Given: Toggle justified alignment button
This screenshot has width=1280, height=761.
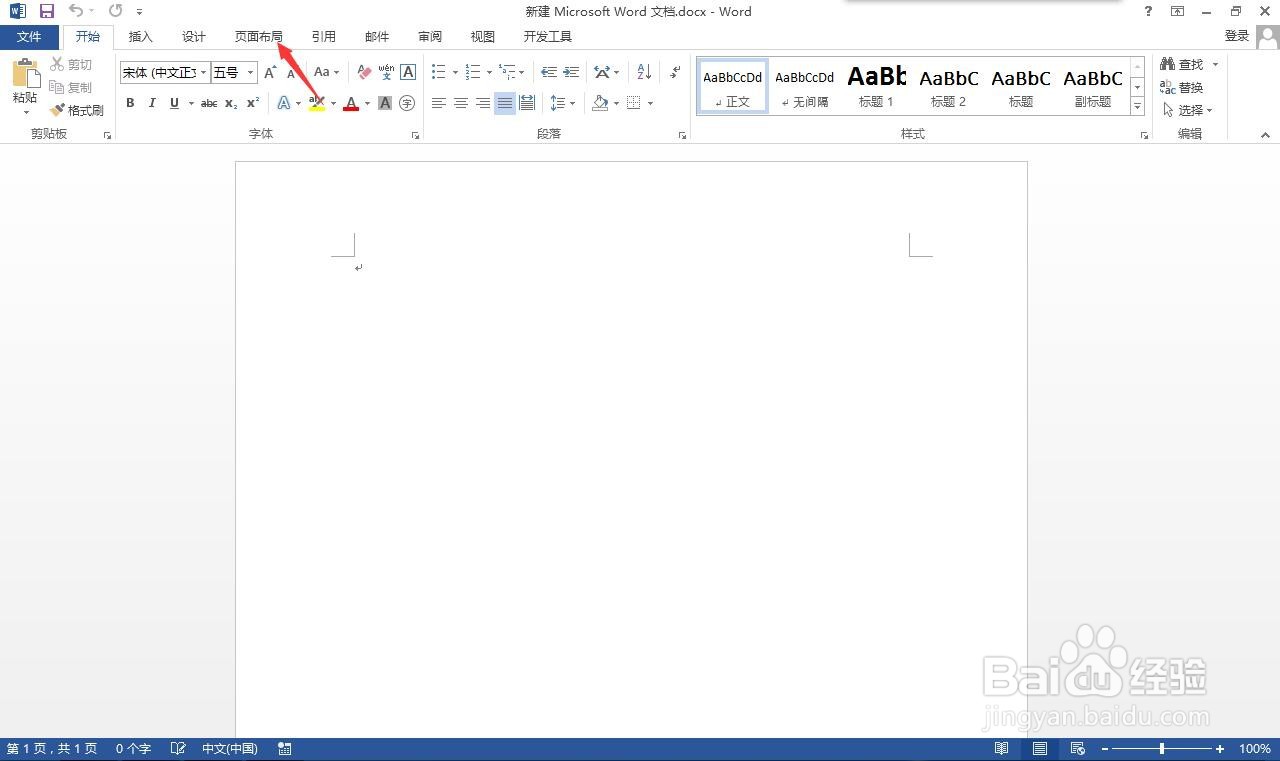Looking at the screenshot, I should (505, 103).
